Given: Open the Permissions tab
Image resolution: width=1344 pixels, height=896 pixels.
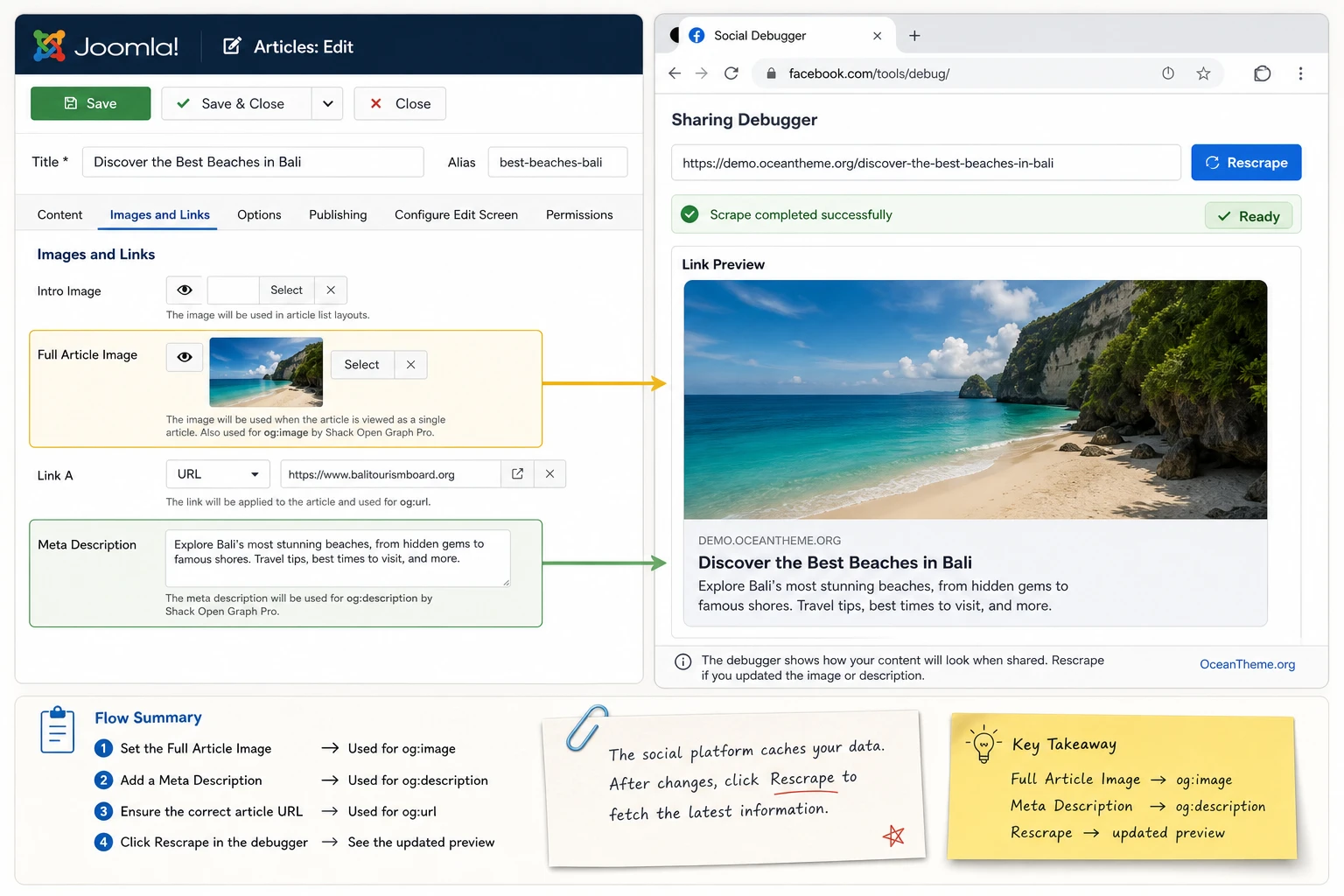Looking at the screenshot, I should [579, 214].
